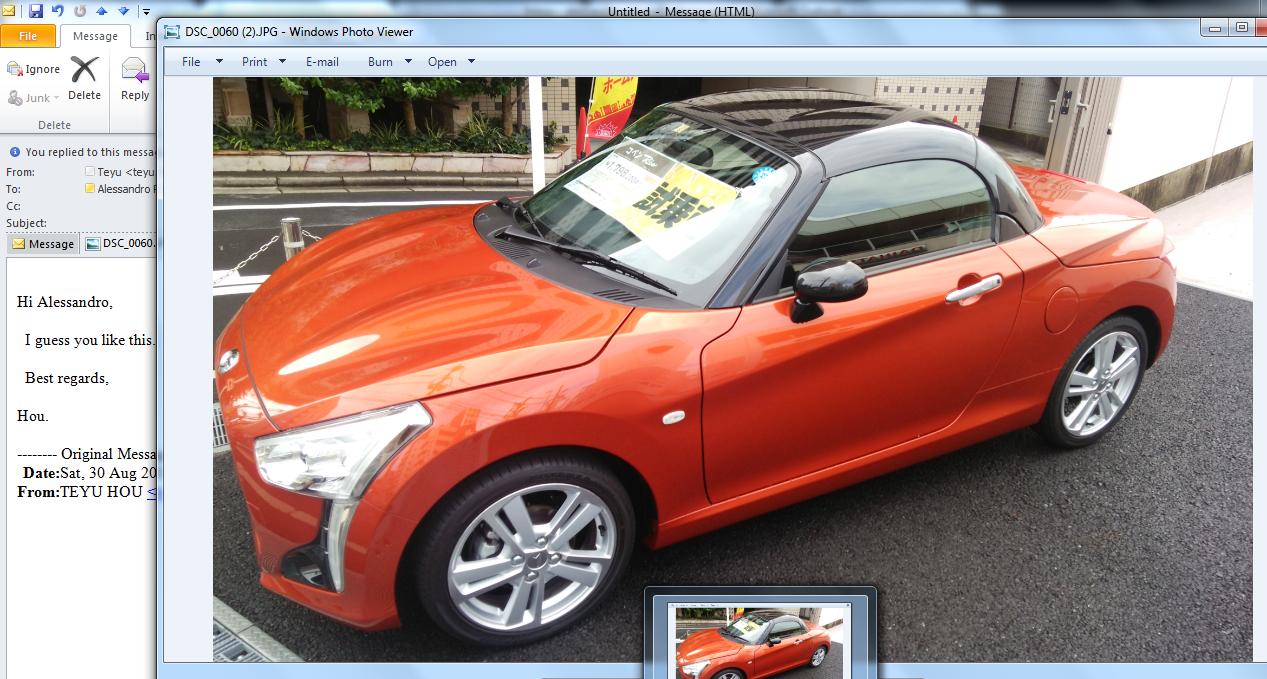Screen dimensions: 1267x679
Task: Delete the email with the X icon
Action: pos(84,71)
